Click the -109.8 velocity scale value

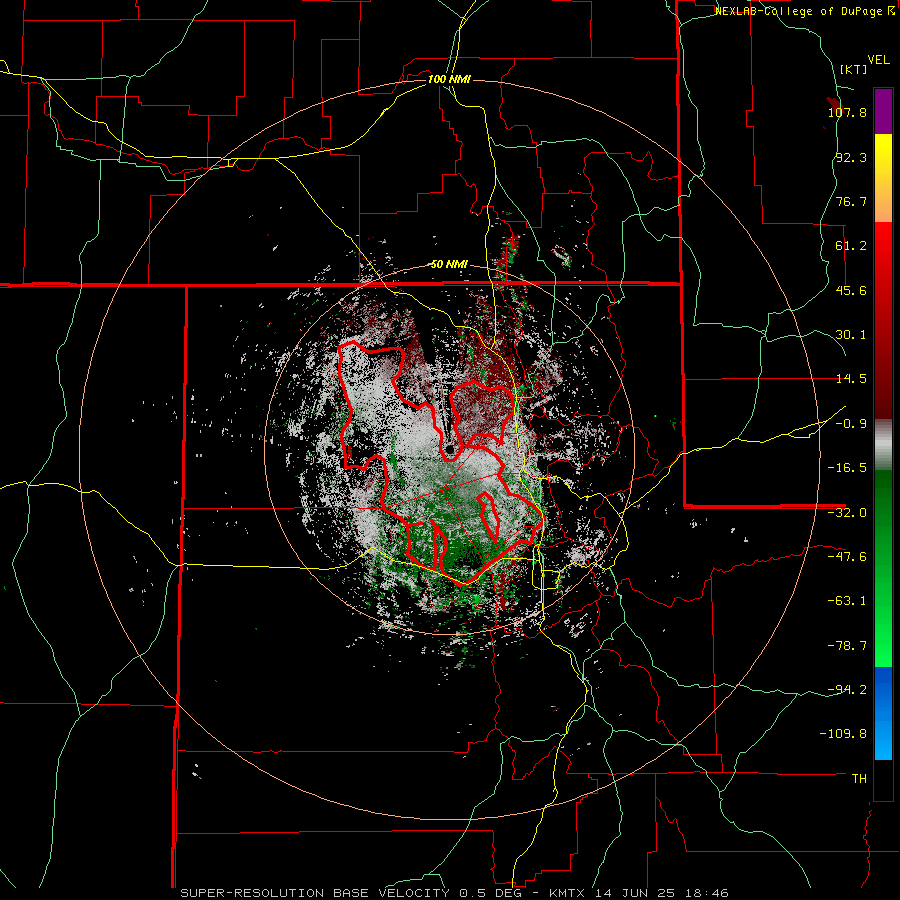point(843,734)
